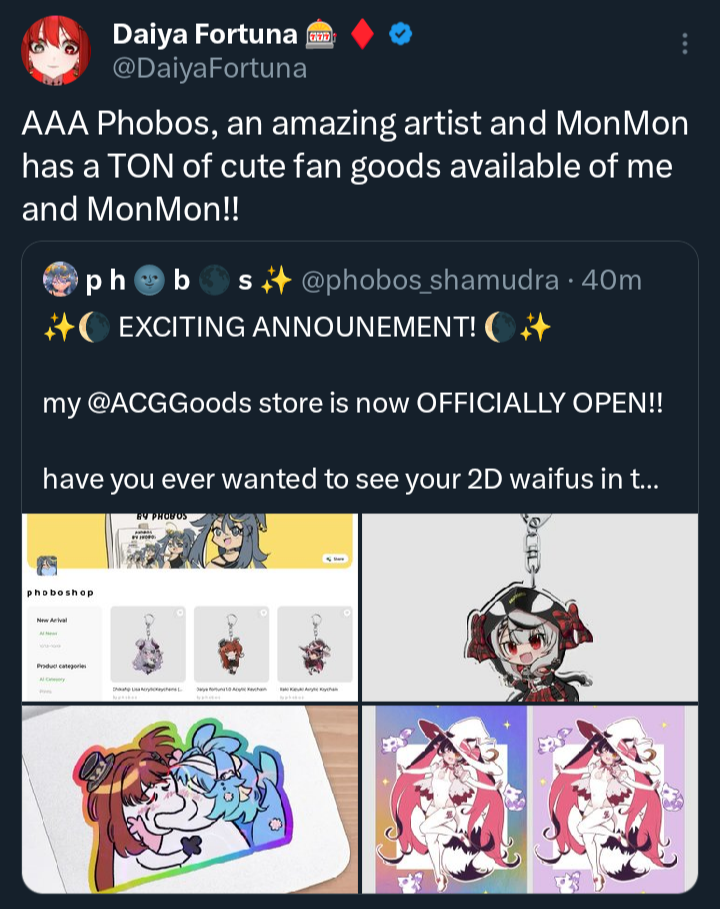Click phobos's small profile avatar
Image resolution: width=720 pixels, height=909 pixels.
click(60, 279)
